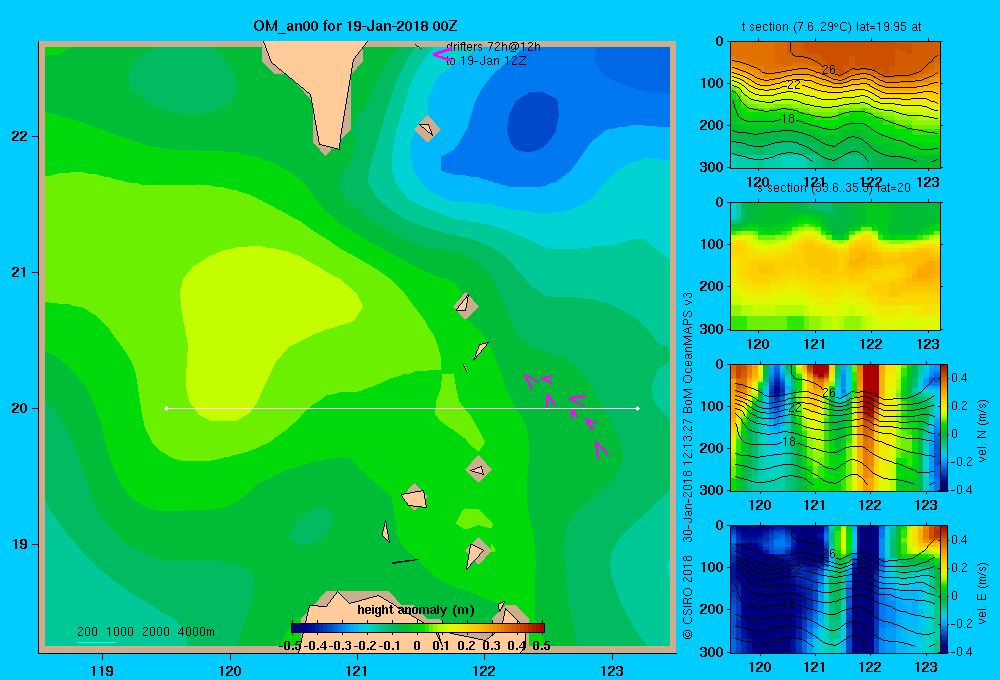Click the '200 1000 2000 4000m' depth contour legend
This screenshot has width=1000, height=680.
[x=145, y=632]
